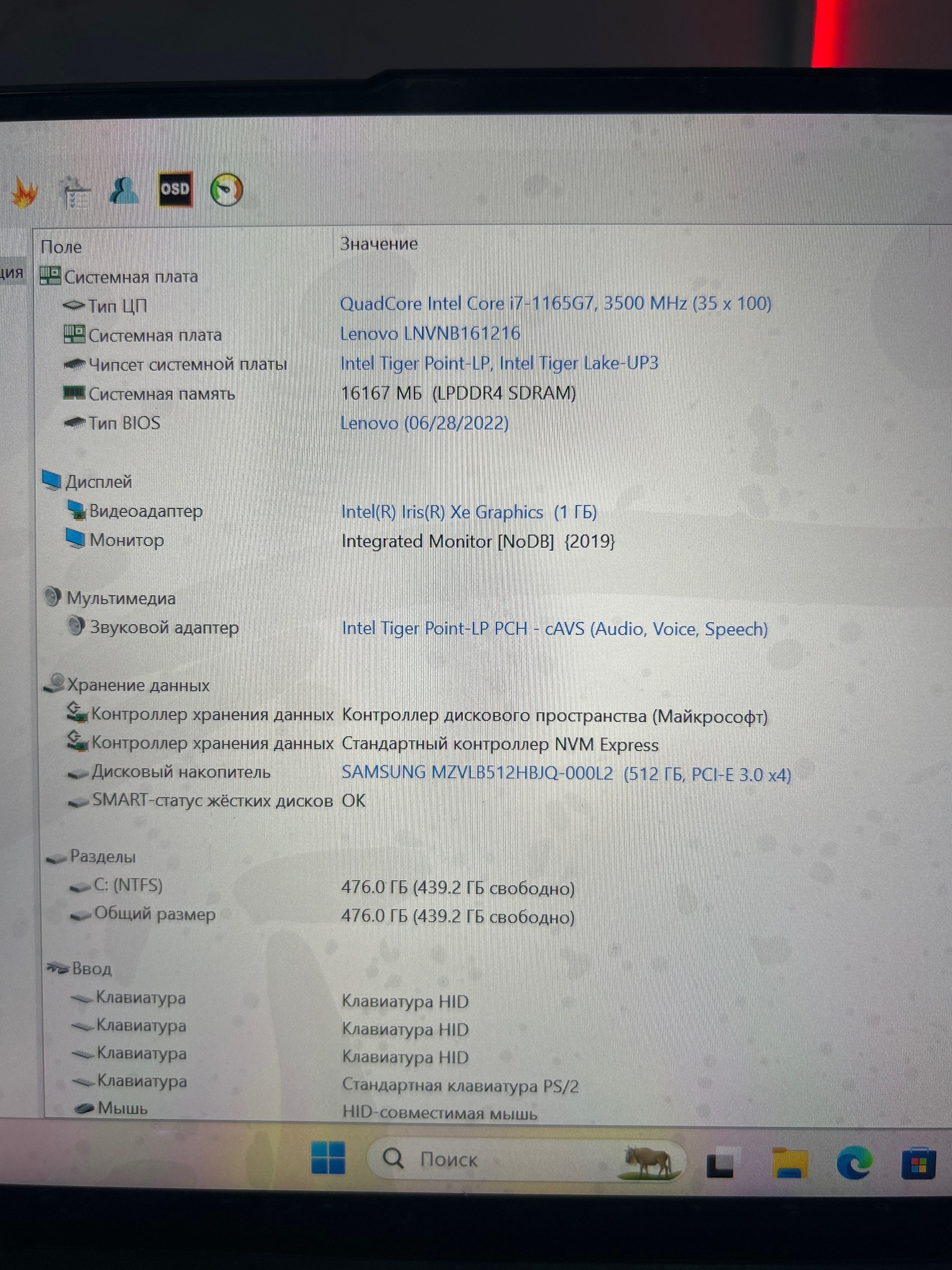Select the 'Видеоадаптер' row
The width and height of the screenshot is (952, 1270).
(134, 511)
